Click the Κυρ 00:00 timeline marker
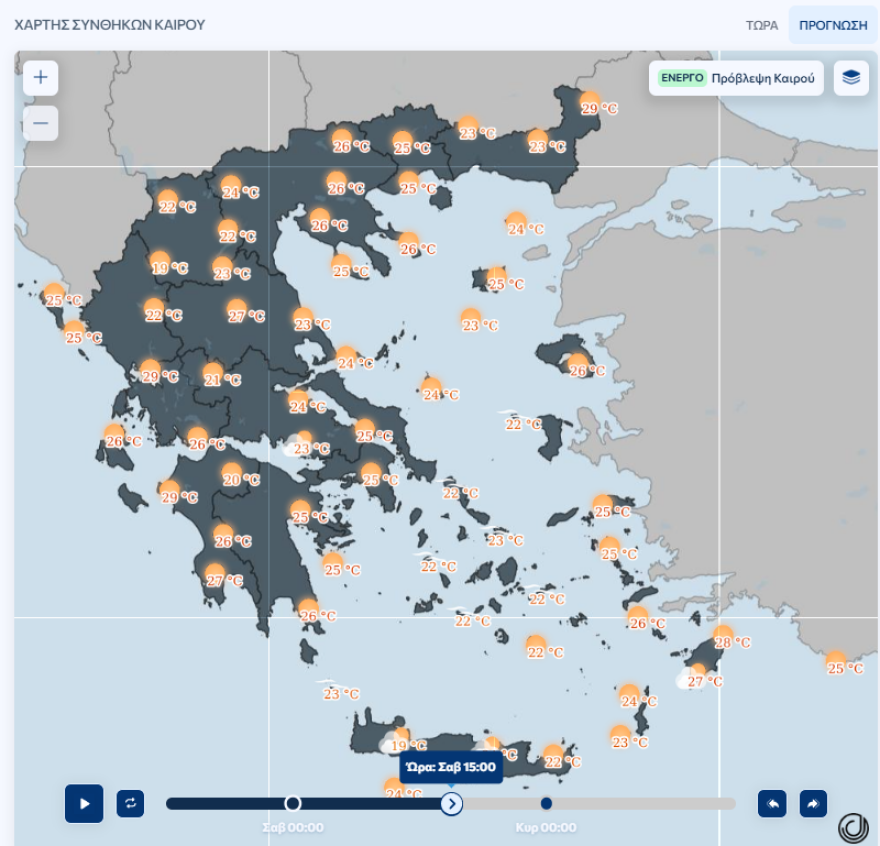The image size is (880, 846). pyautogui.click(x=546, y=828)
